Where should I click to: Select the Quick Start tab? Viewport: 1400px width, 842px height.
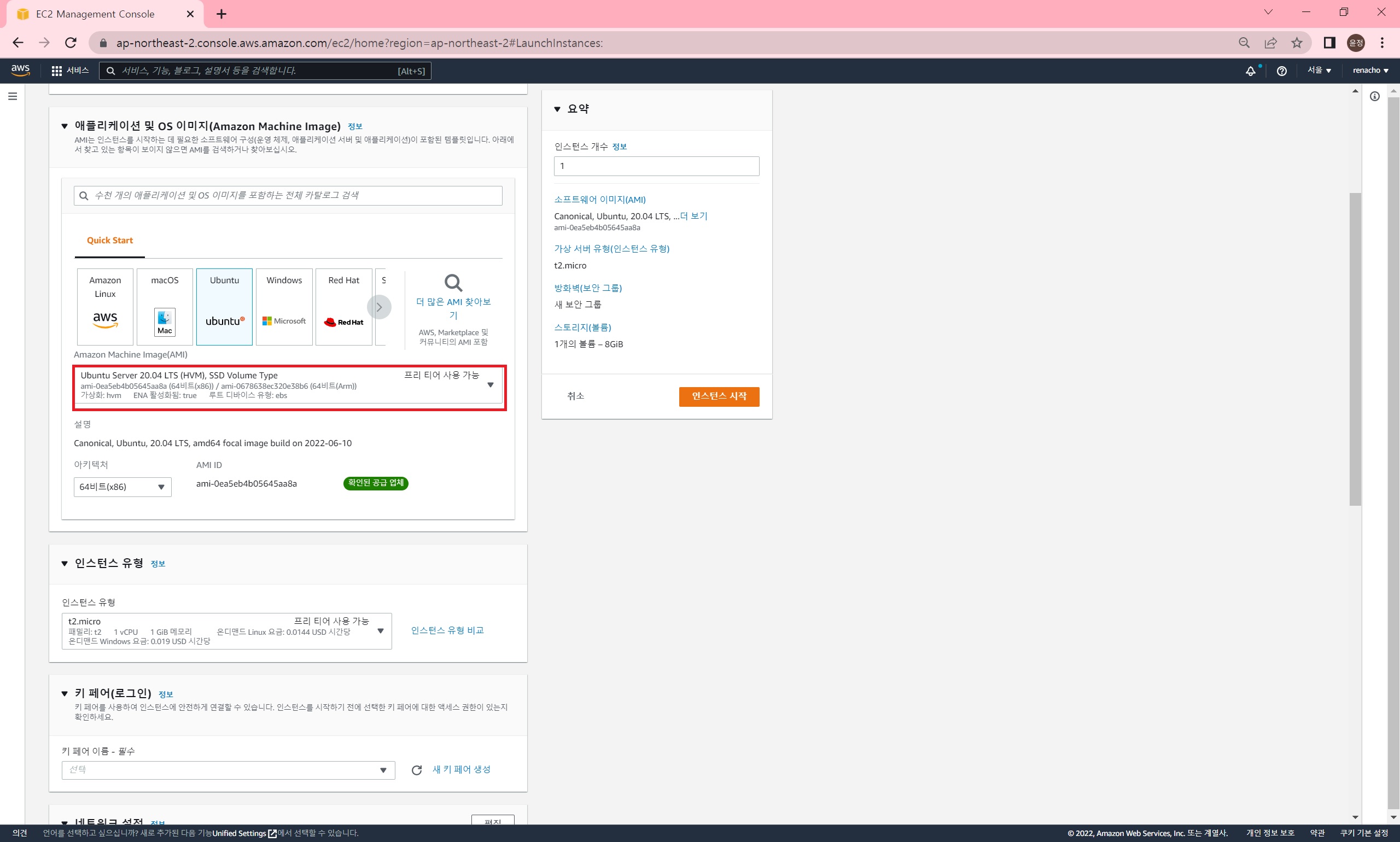pyautogui.click(x=109, y=241)
